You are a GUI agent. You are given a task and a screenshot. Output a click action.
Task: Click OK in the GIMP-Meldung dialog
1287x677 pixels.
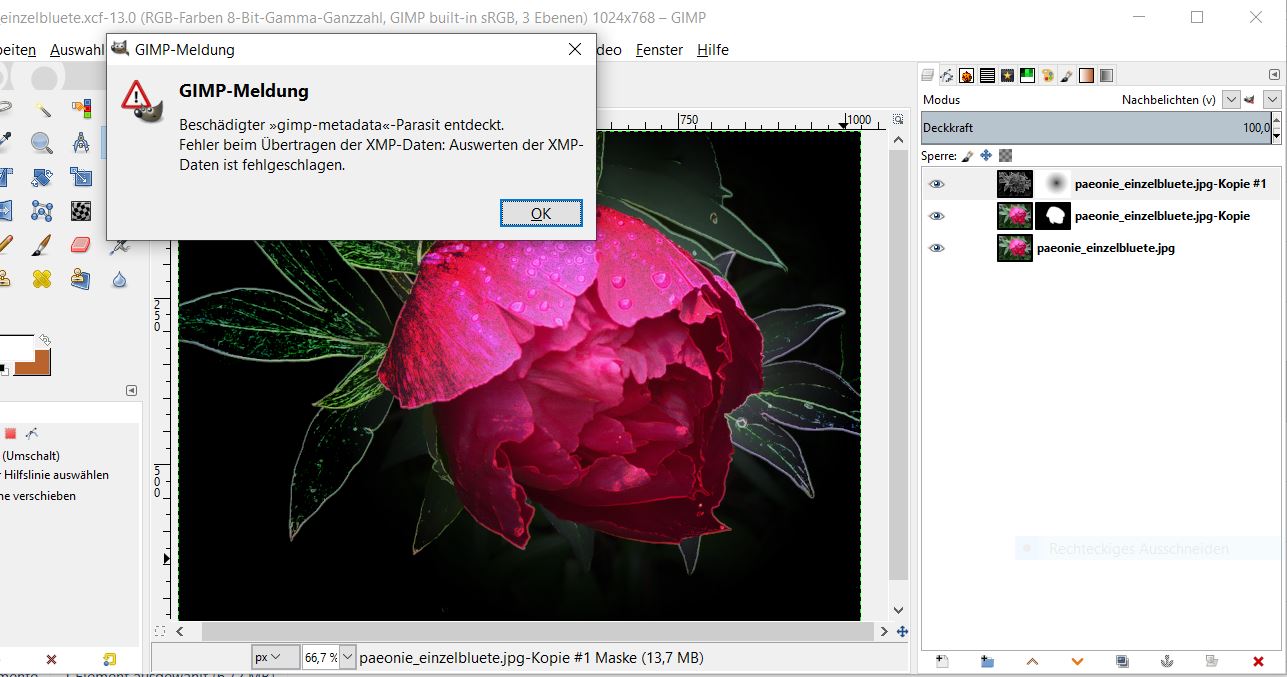541,213
